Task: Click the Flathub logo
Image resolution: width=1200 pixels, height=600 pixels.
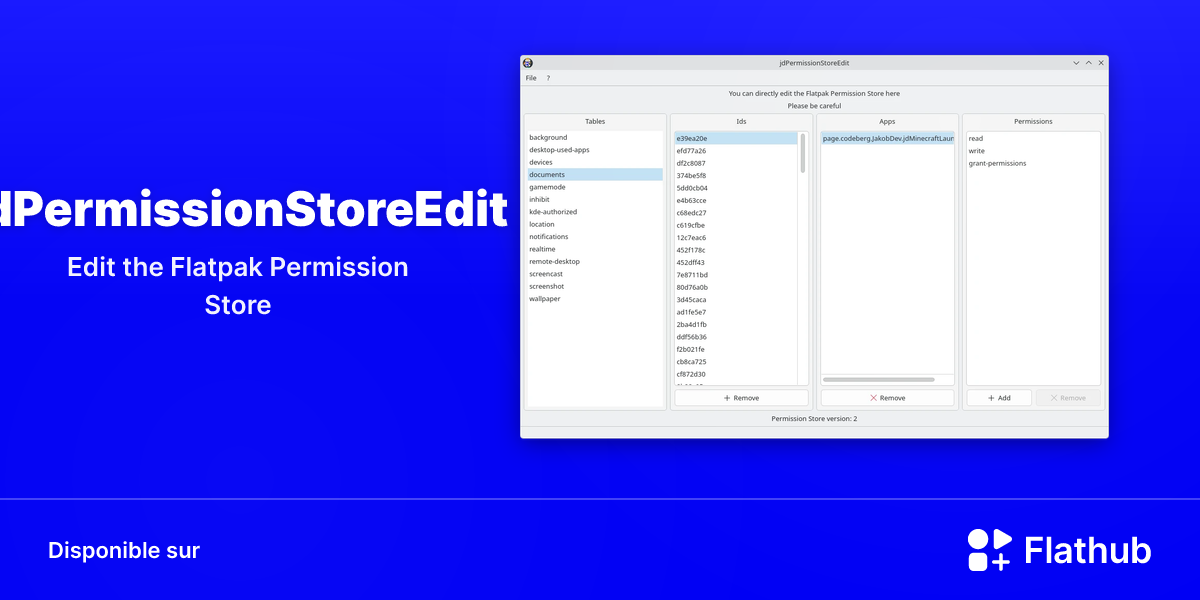Action: (1059, 550)
